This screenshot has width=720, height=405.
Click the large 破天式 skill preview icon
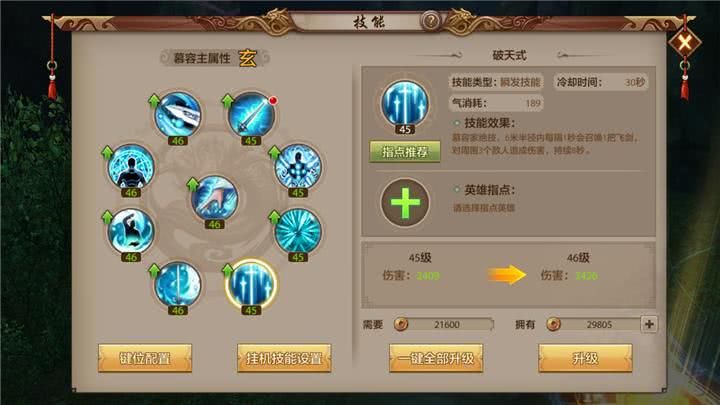(x=405, y=104)
